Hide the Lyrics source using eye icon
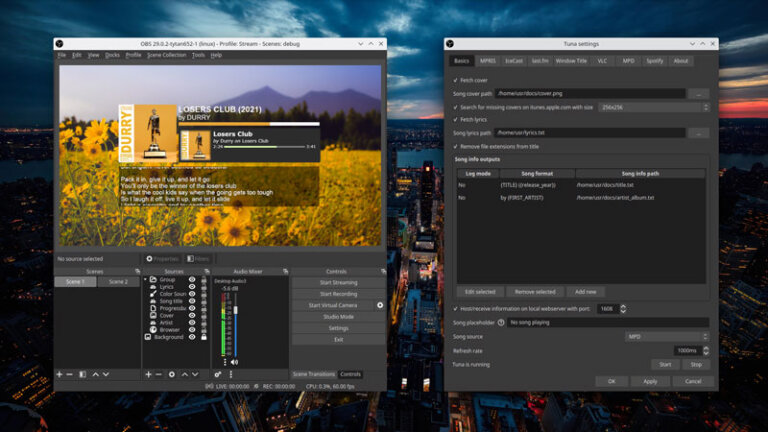This screenshot has height=432, width=768. (x=192, y=286)
